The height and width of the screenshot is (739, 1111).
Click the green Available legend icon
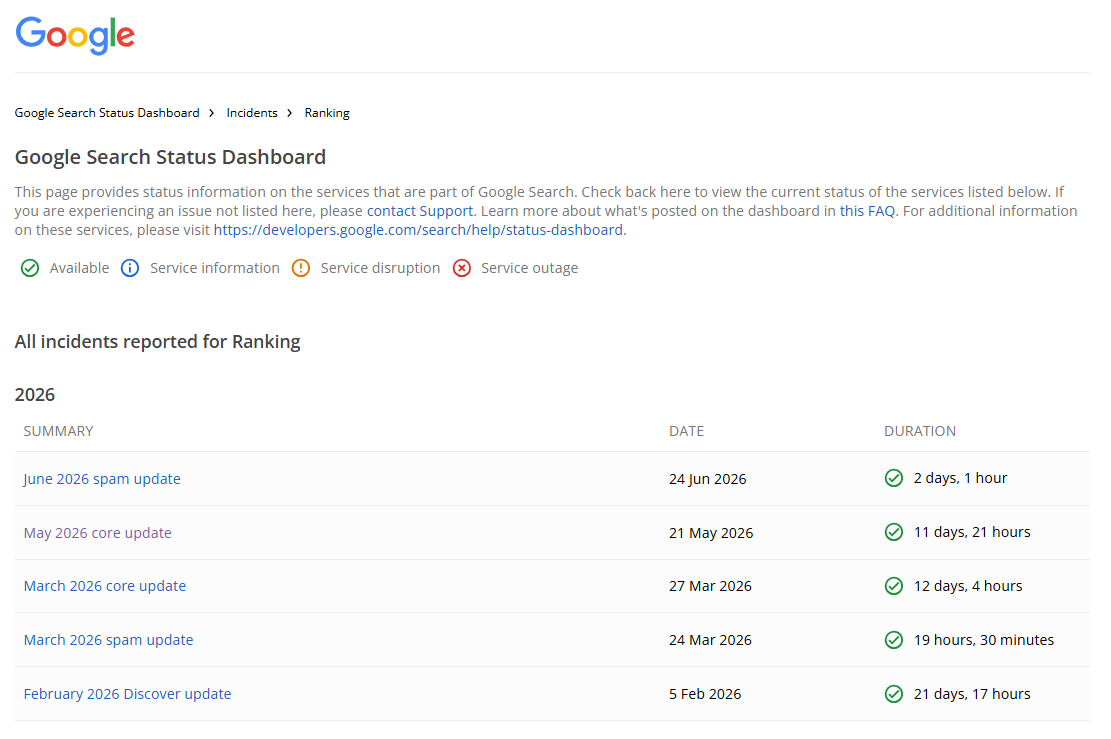[30, 268]
